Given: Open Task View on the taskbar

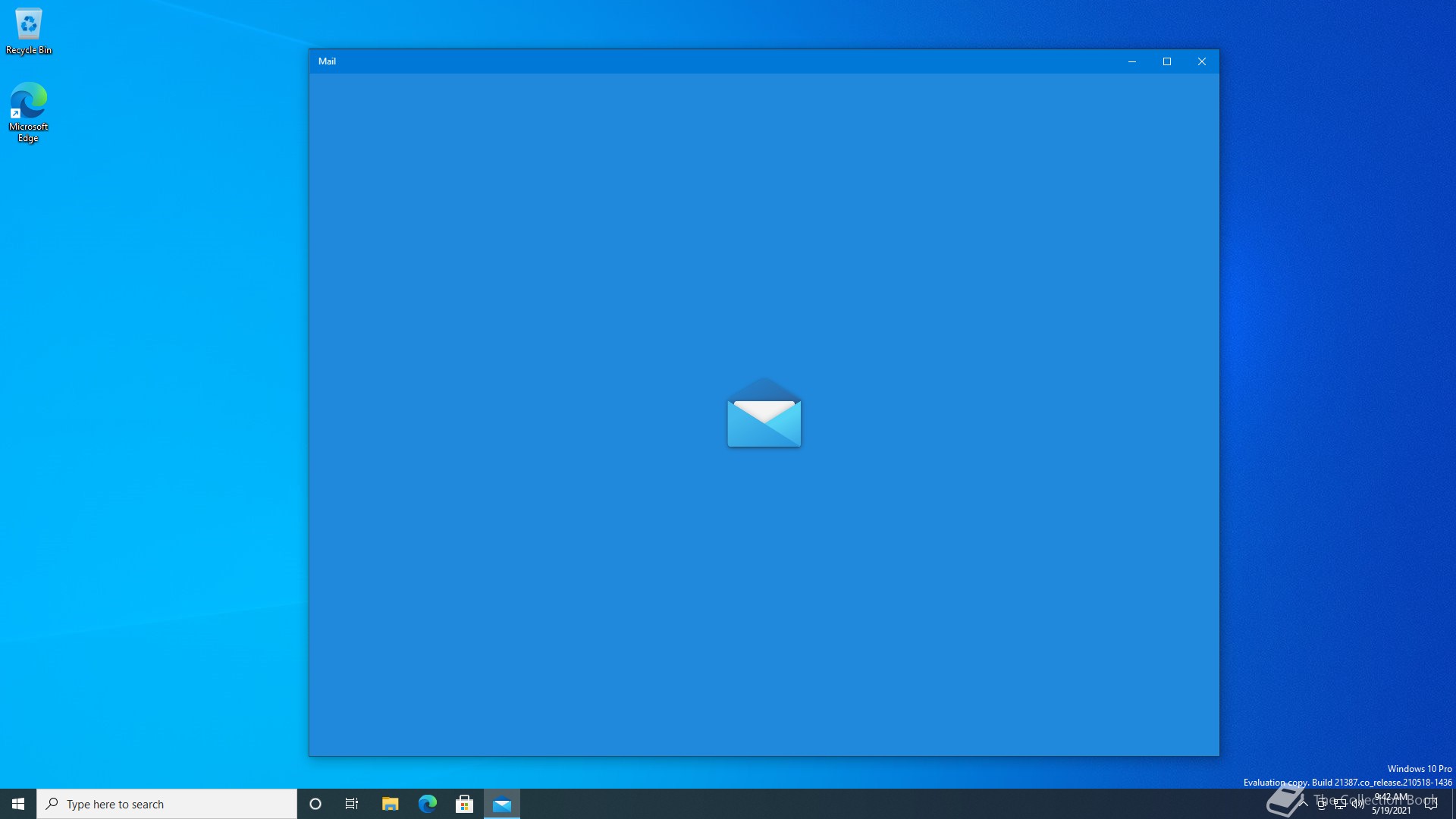Looking at the screenshot, I should tap(352, 804).
